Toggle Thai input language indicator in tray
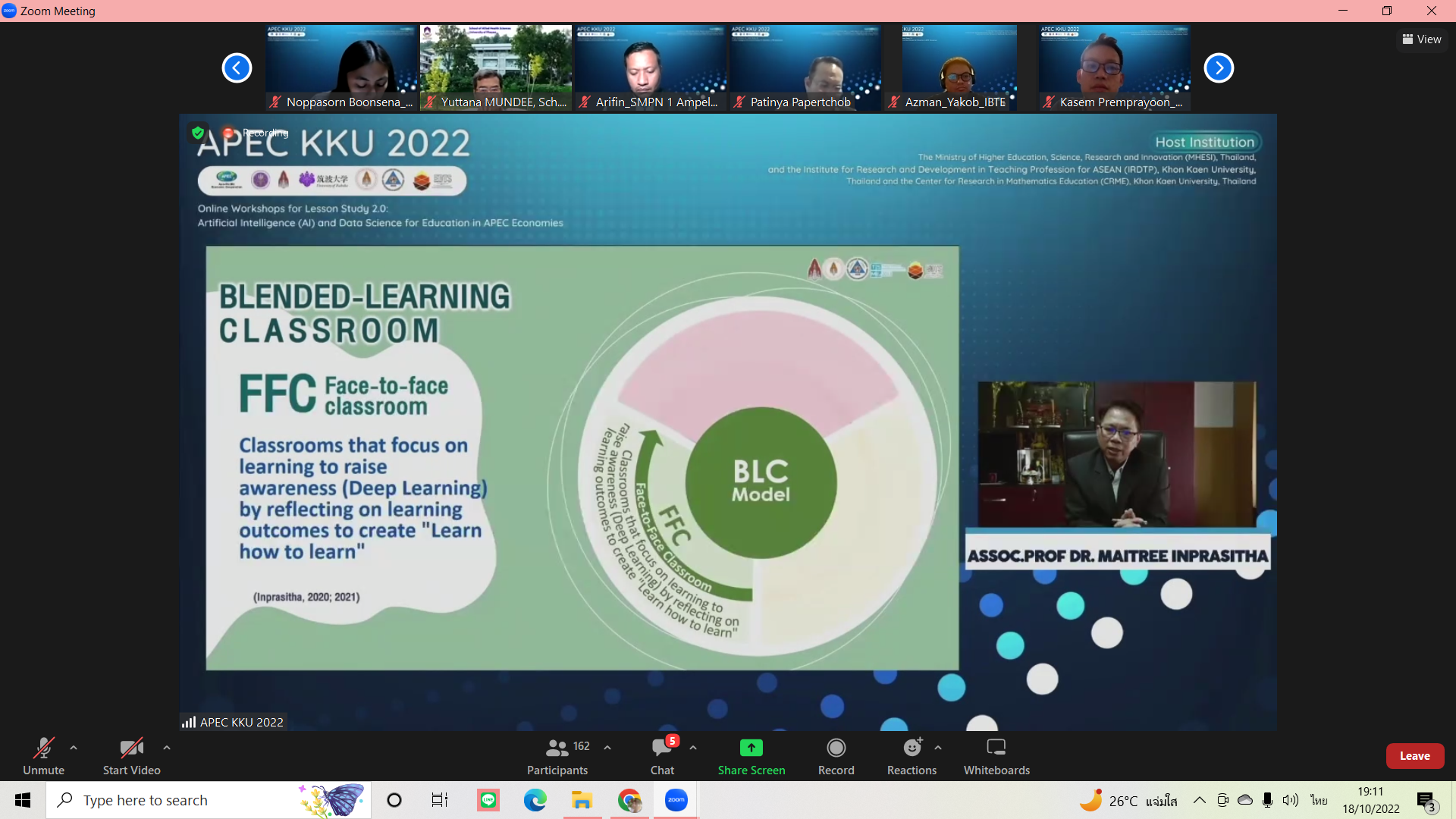 pyautogui.click(x=1319, y=800)
